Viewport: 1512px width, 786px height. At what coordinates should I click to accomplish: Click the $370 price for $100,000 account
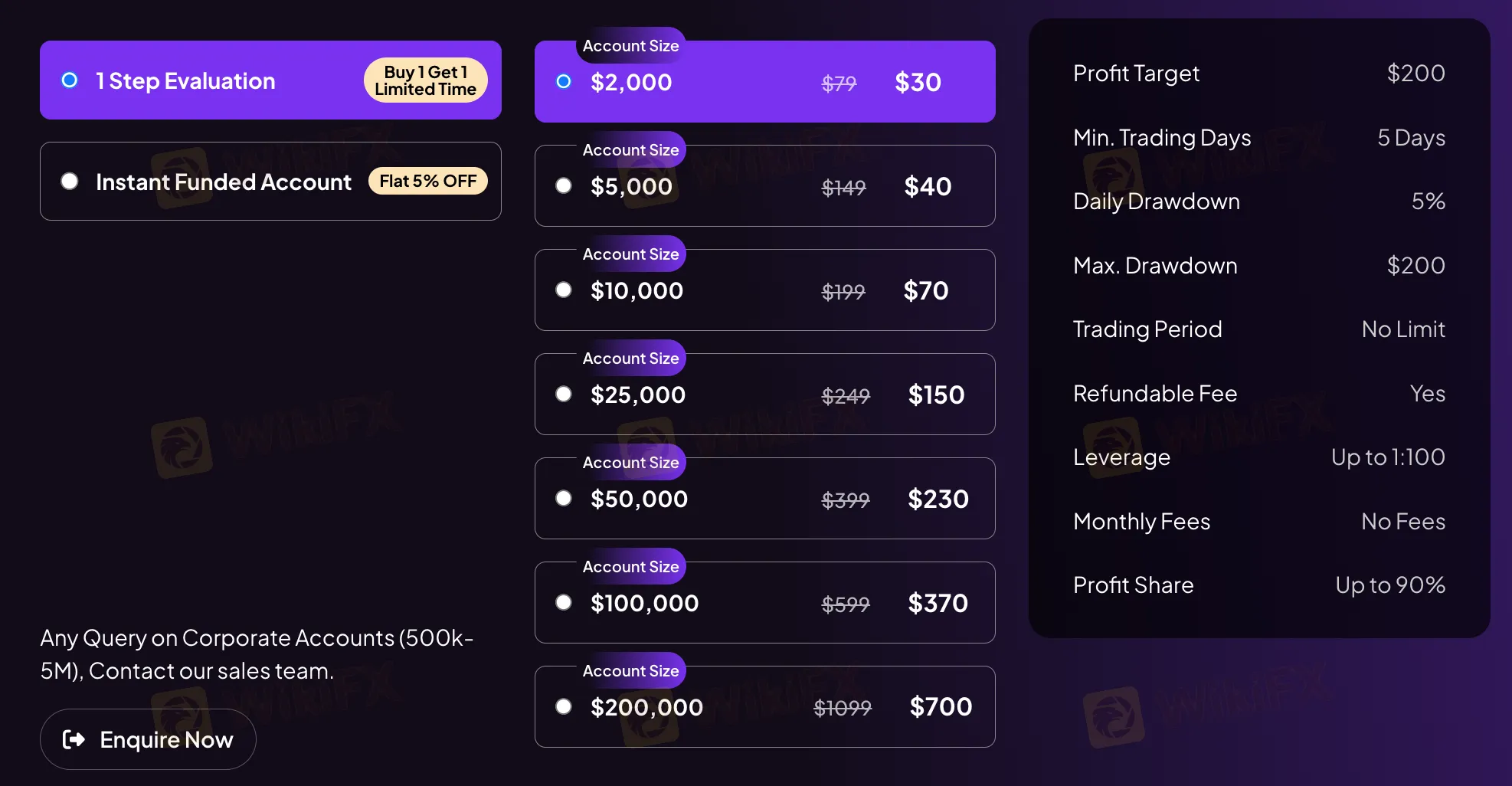(938, 603)
